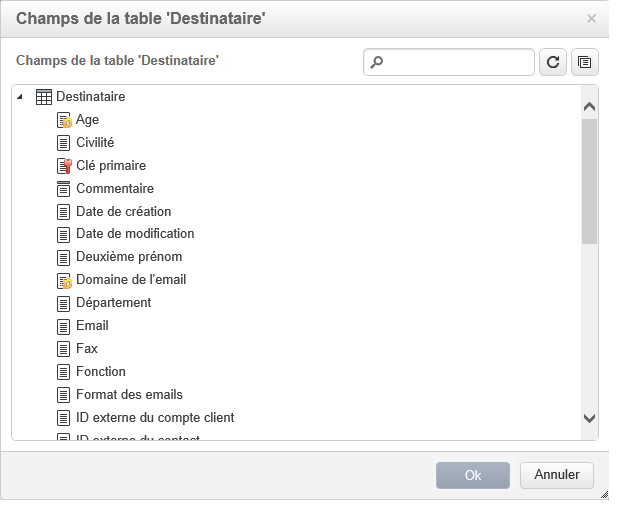
Task: Select the Format des emails field
Action: tap(129, 395)
